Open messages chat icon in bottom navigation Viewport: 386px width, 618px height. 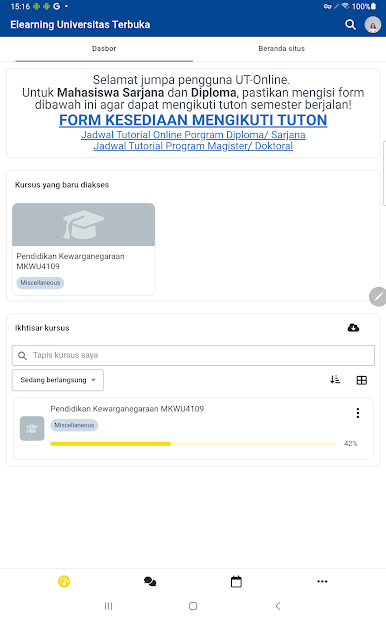click(x=150, y=581)
